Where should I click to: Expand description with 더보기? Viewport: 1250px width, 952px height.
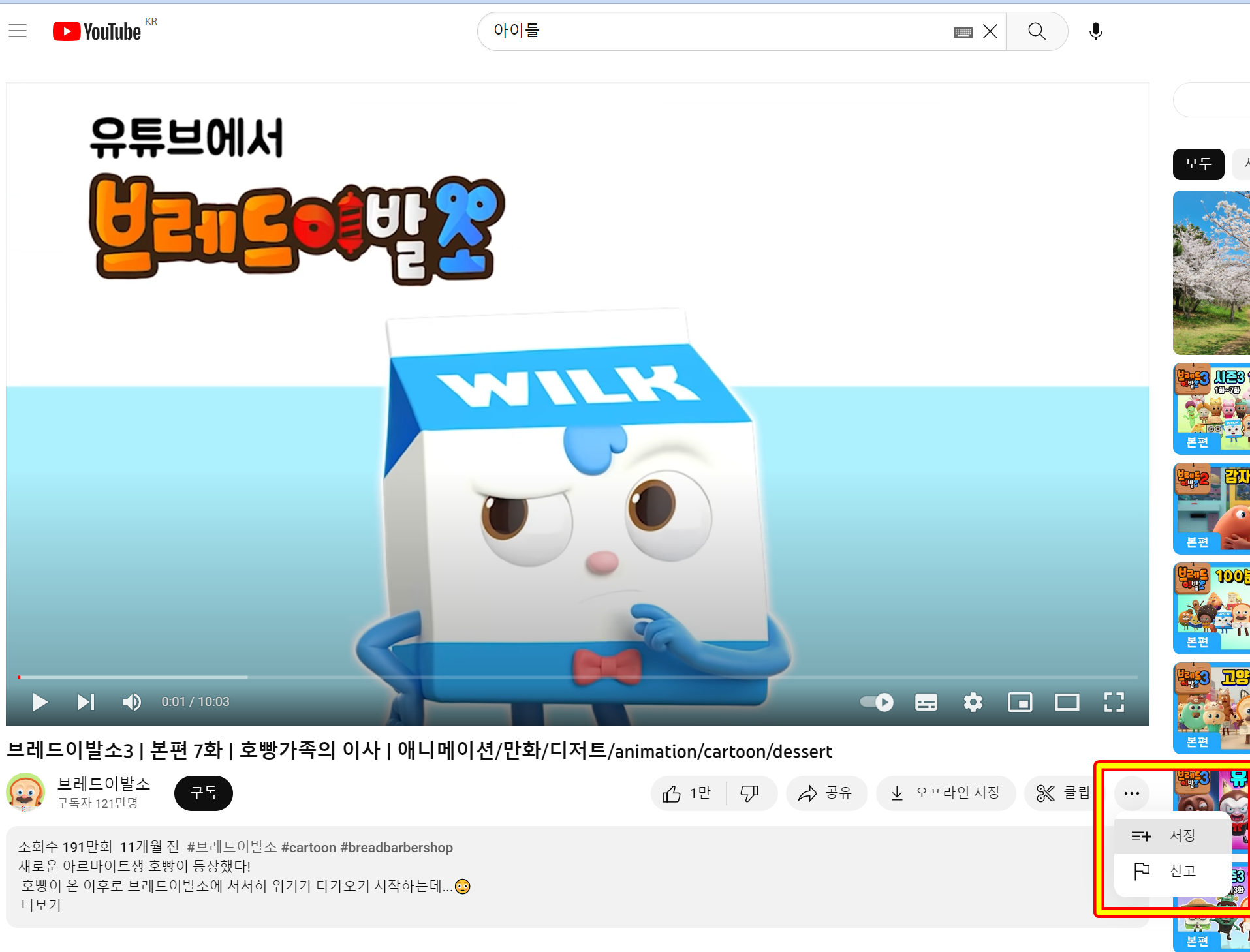tap(41, 906)
